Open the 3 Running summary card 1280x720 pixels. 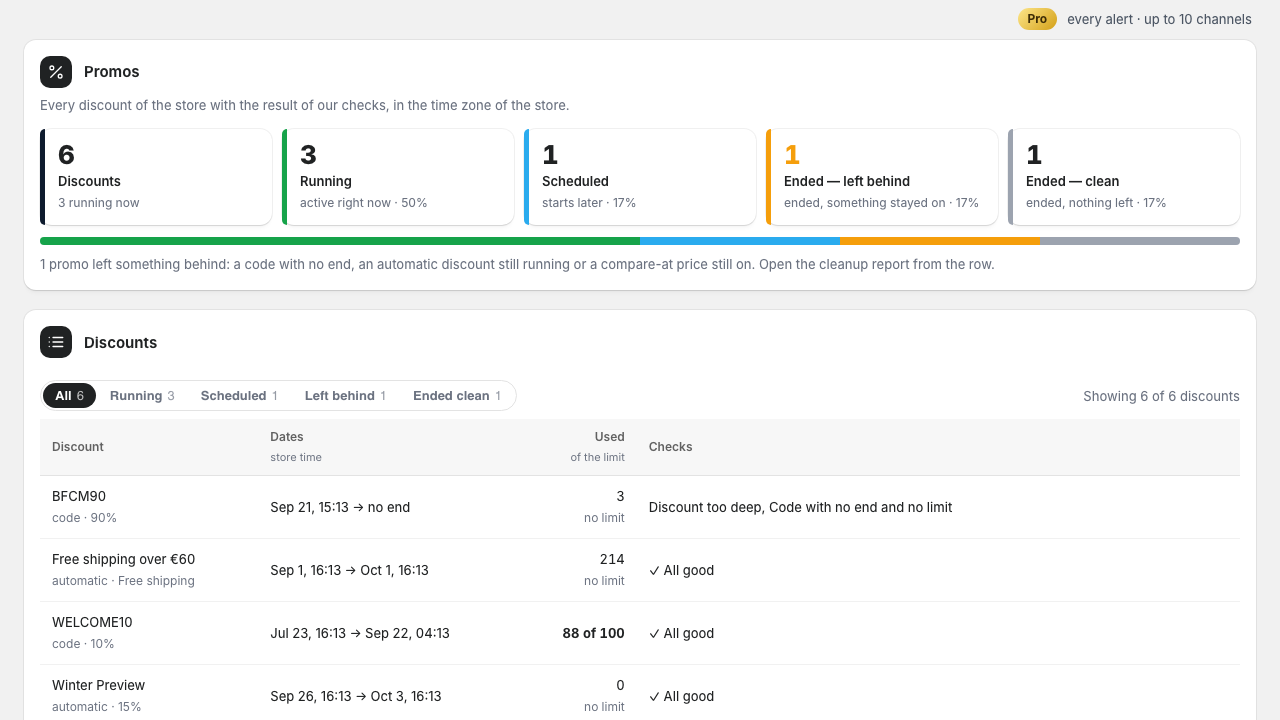pyautogui.click(x=398, y=177)
